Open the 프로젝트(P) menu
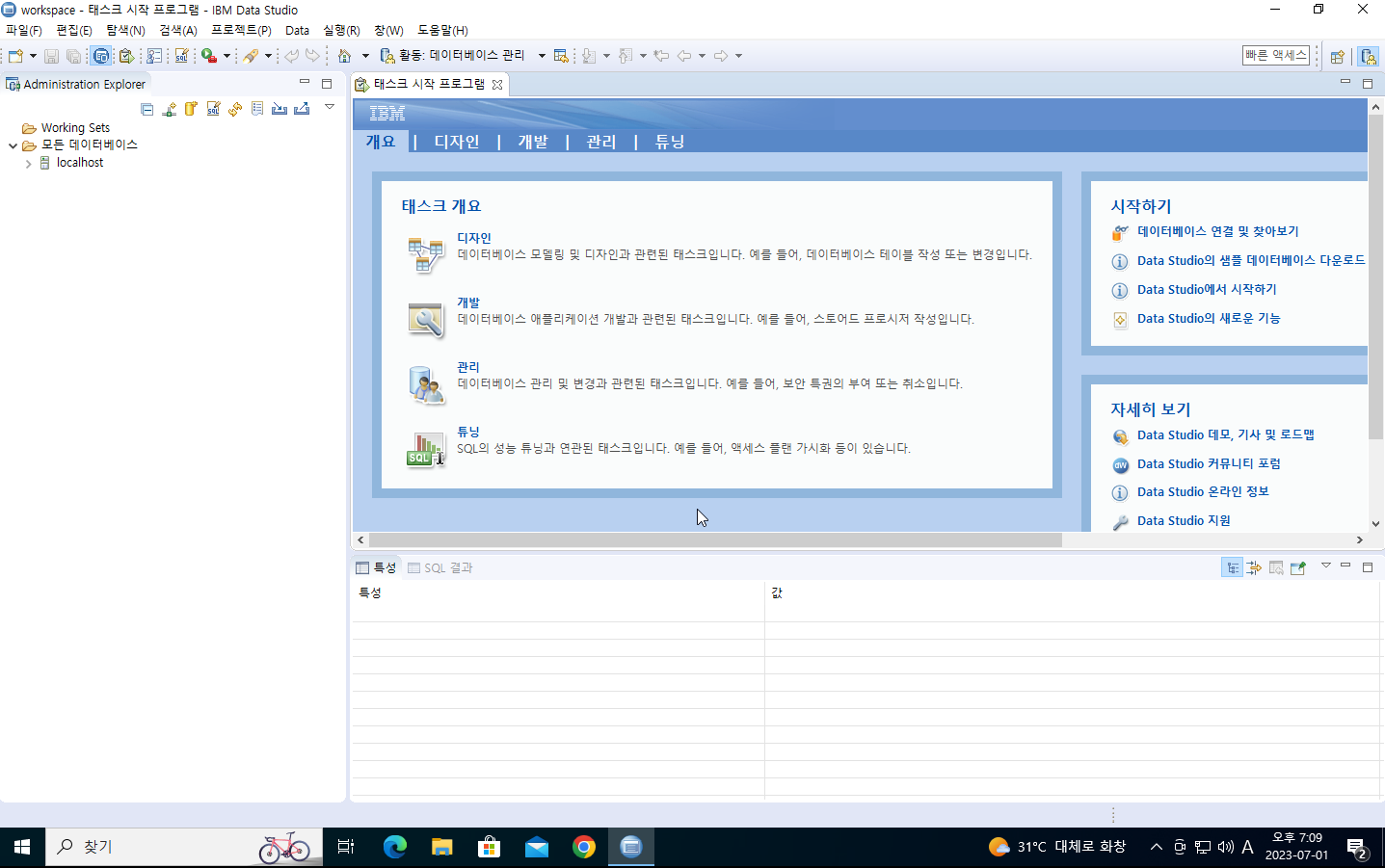 pyautogui.click(x=241, y=30)
